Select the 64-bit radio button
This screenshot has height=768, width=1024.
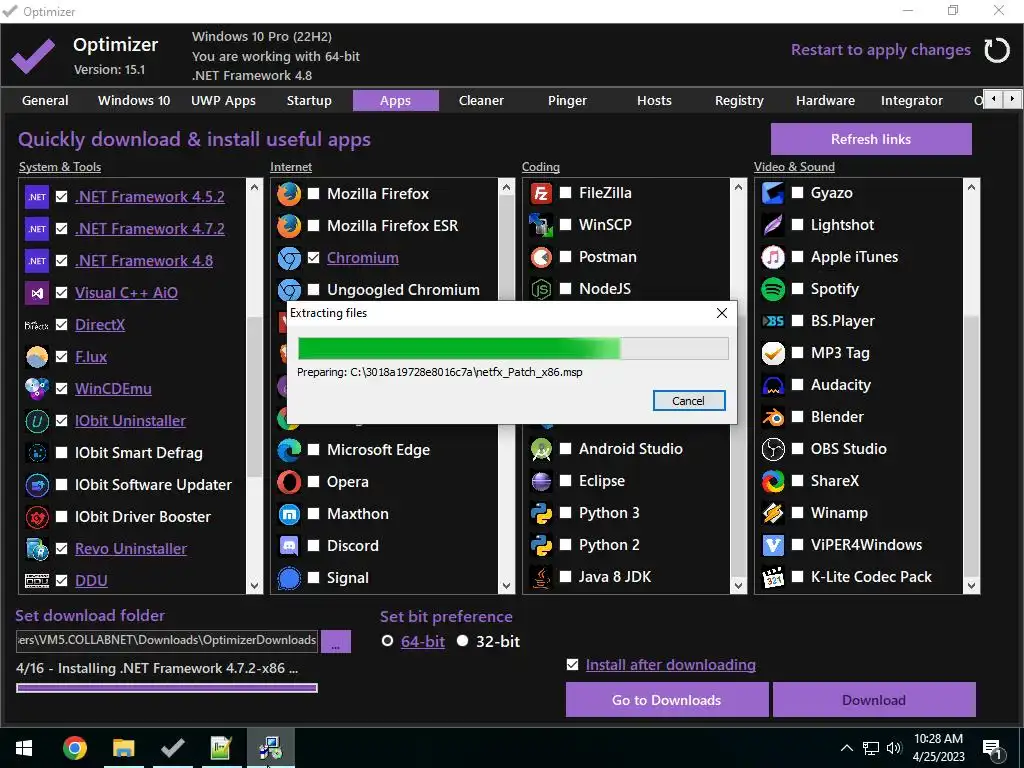tap(387, 641)
